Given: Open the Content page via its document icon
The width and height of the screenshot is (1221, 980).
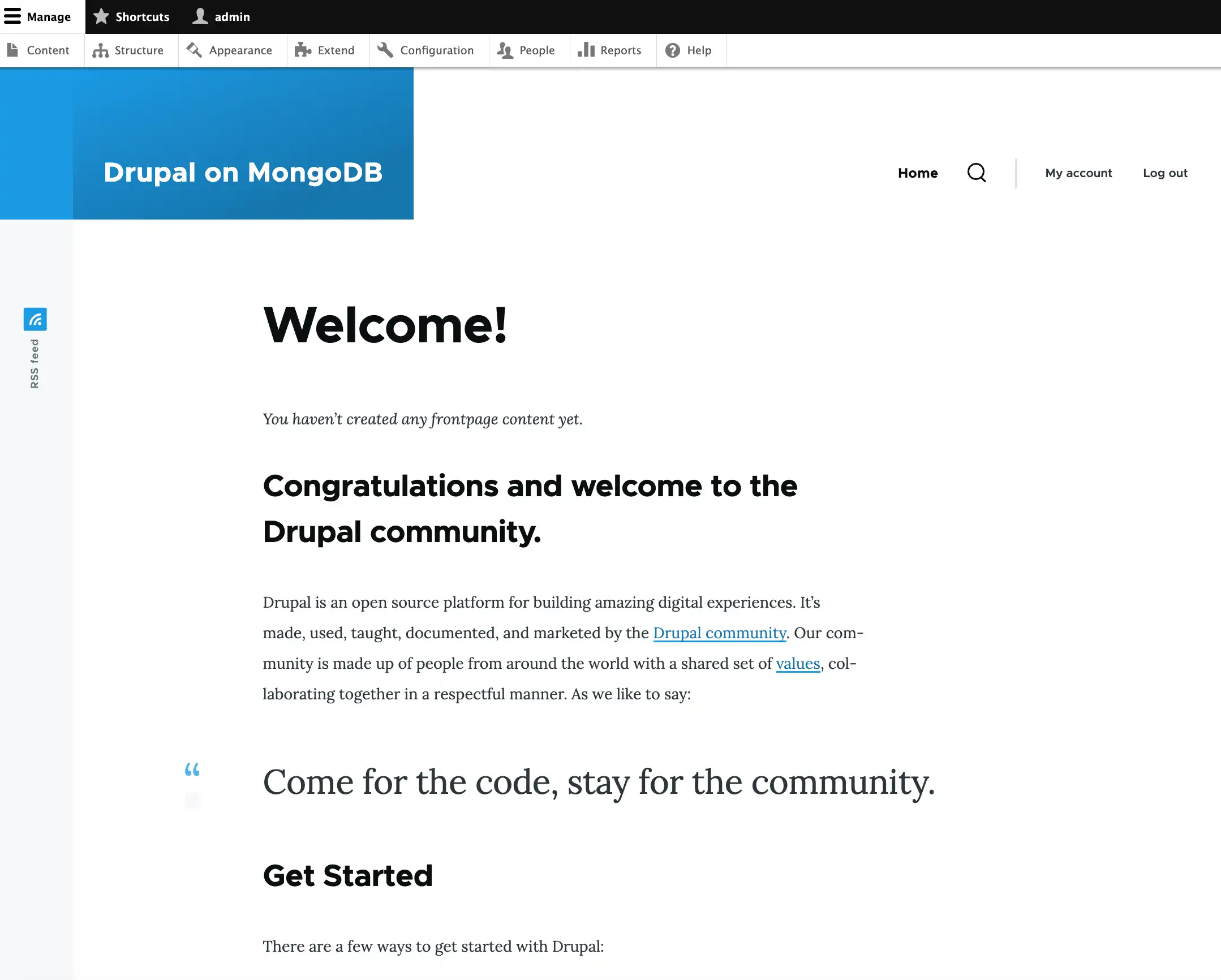Looking at the screenshot, I should tap(14, 50).
